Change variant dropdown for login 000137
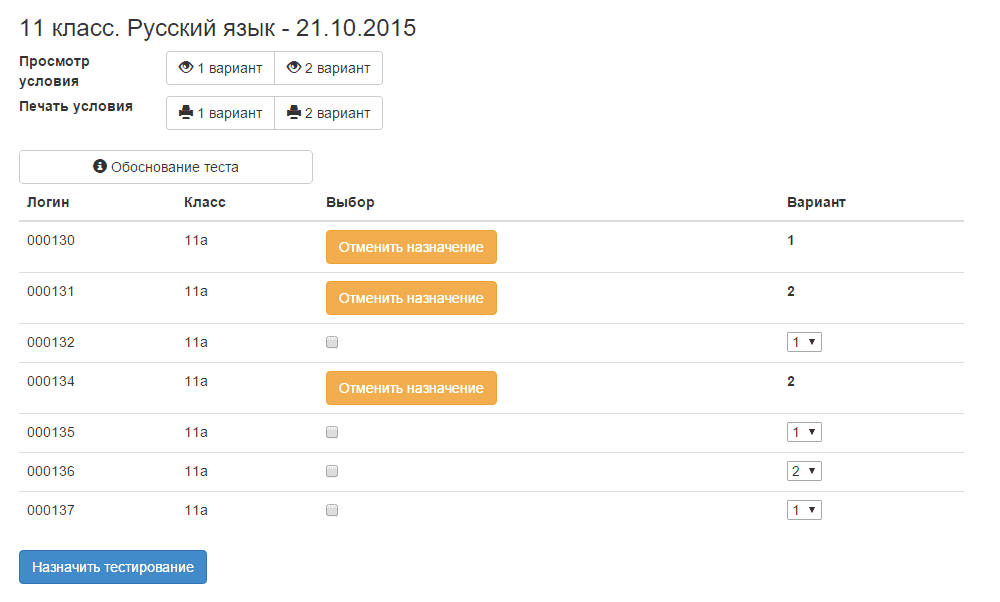Image resolution: width=1000 pixels, height=602 pixels. pos(804,510)
